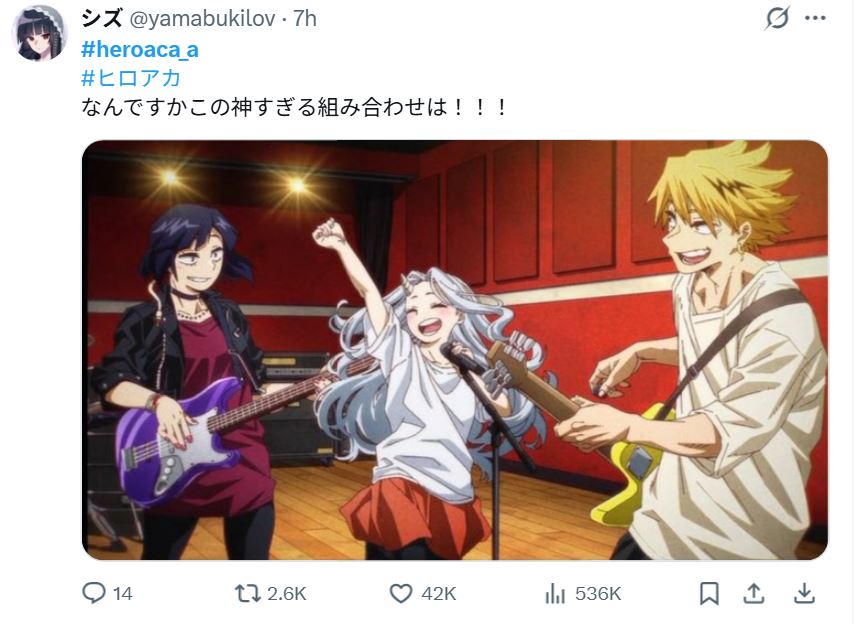This screenshot has width=857, height=624.
Task: Open the three-dot more options menu
Action: tap(815, 18)
